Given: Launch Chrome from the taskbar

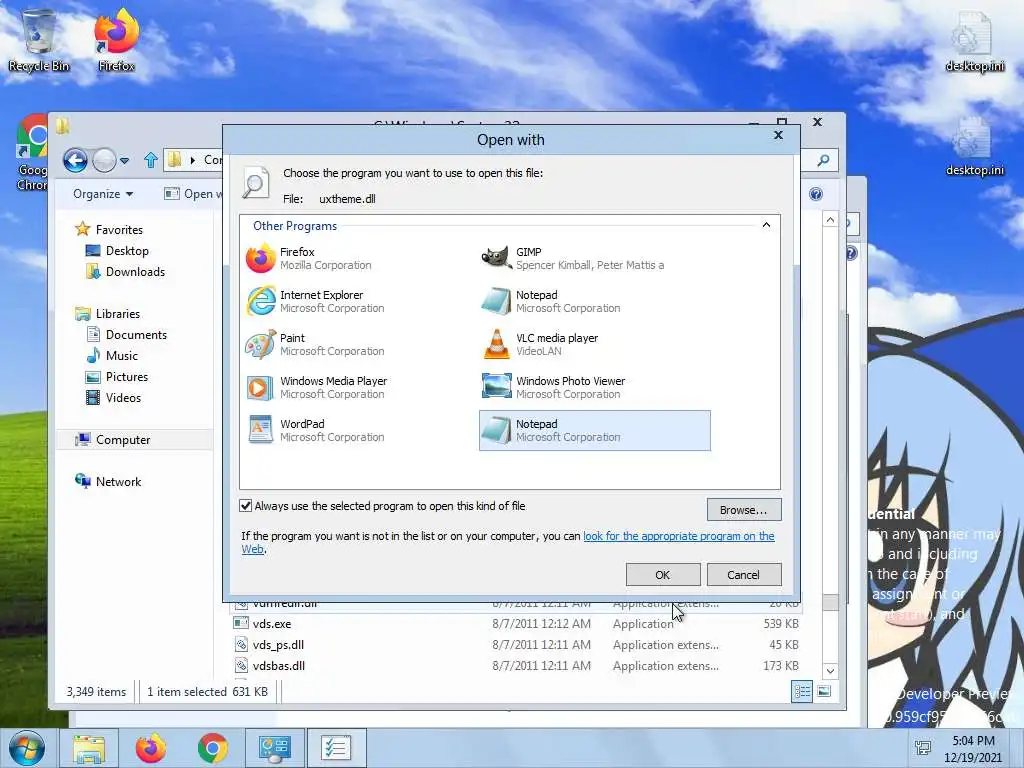Looking at the screenshot, I should click(x=212, y=748).
